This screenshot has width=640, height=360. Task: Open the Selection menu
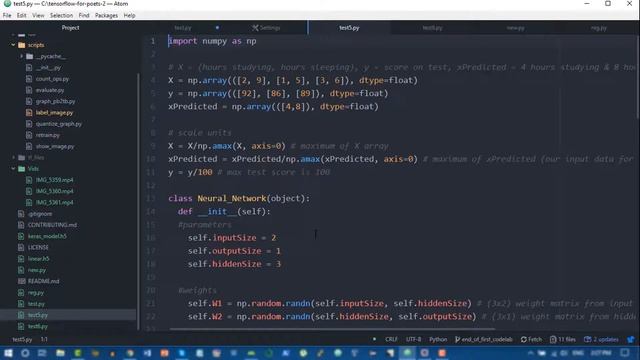pyautogui.click(x=61, y=16)
